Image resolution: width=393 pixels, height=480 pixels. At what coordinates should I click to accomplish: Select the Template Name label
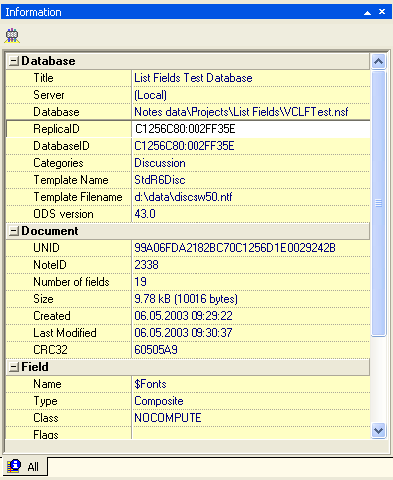[x=71, y=180]
